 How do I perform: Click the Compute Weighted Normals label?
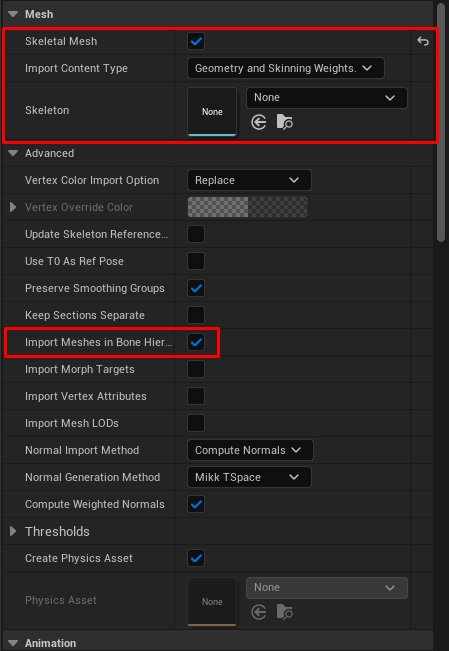(95, 504)
